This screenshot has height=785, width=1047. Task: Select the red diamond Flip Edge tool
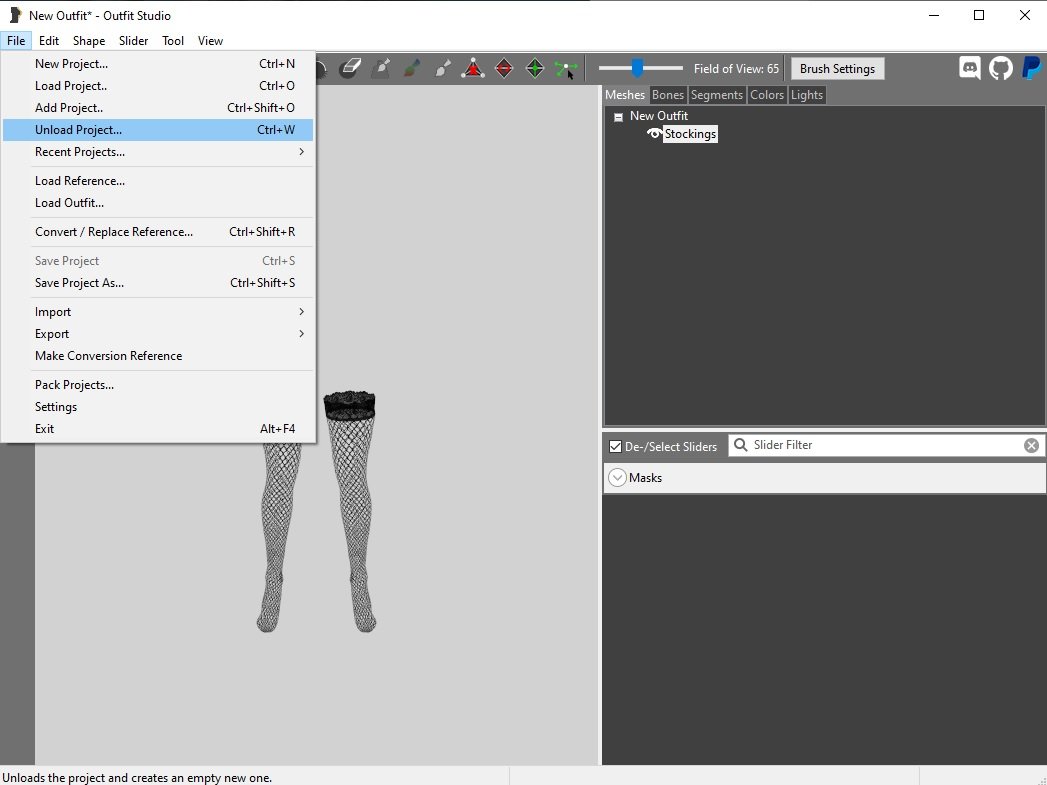(x=504, y=69)
